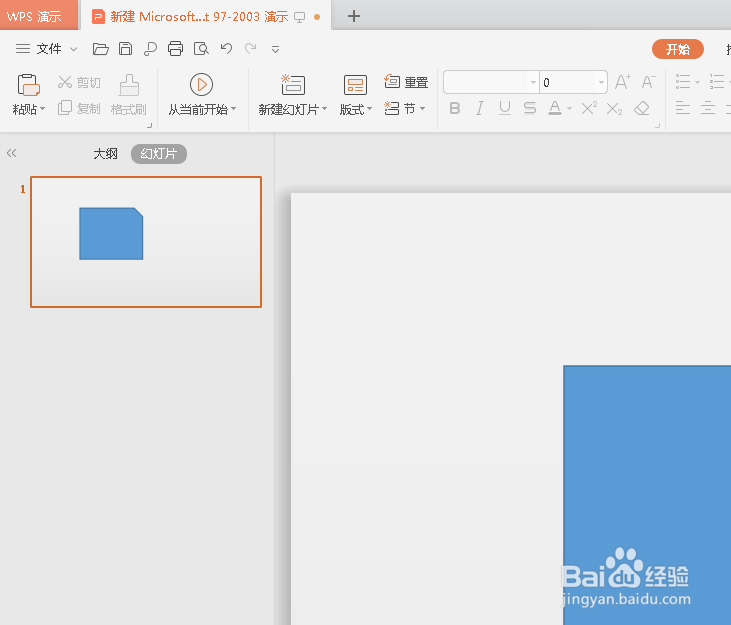
Task: Expand the 从当前开始 dropdown arrow
Action: coord(234,109)
